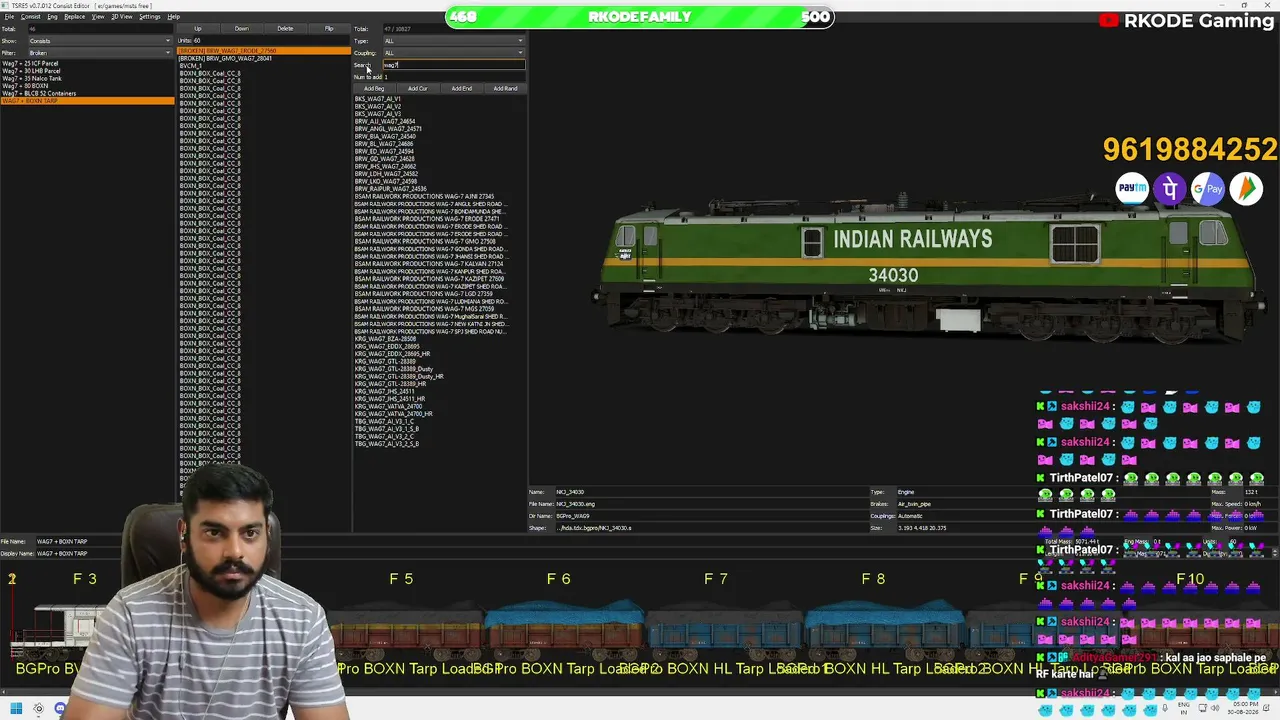Screen dimensions: 1280x720
Task: Click the Add Beg button
Action: click(x=374, y=89)
